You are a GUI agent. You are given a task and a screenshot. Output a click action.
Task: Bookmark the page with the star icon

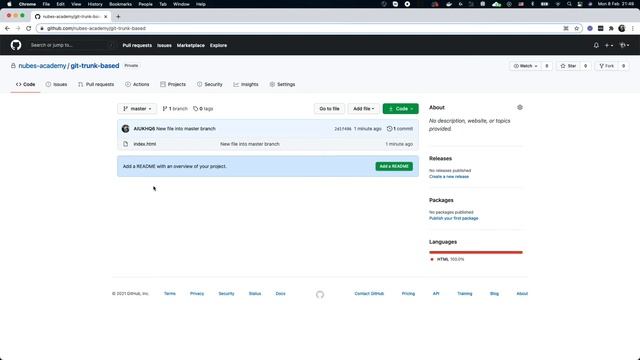point(576,28)
